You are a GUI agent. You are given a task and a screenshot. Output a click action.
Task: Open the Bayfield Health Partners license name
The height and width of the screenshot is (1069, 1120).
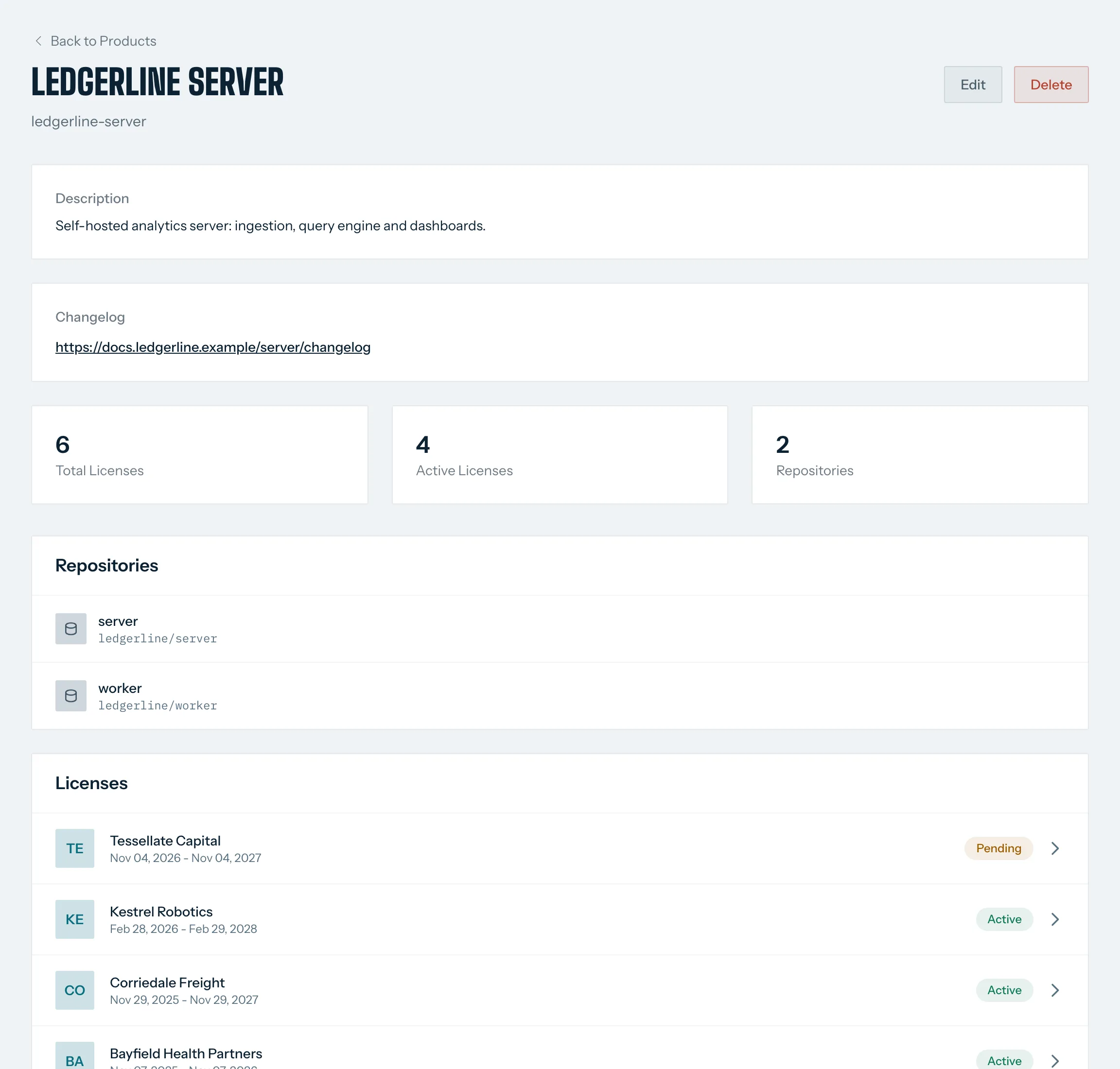[186, 1053]
